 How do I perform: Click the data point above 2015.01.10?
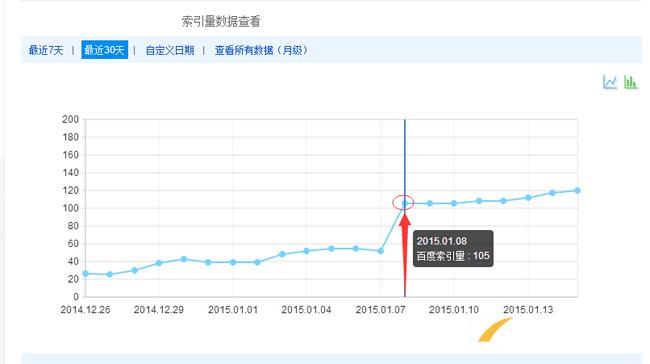tap(454, 203)
